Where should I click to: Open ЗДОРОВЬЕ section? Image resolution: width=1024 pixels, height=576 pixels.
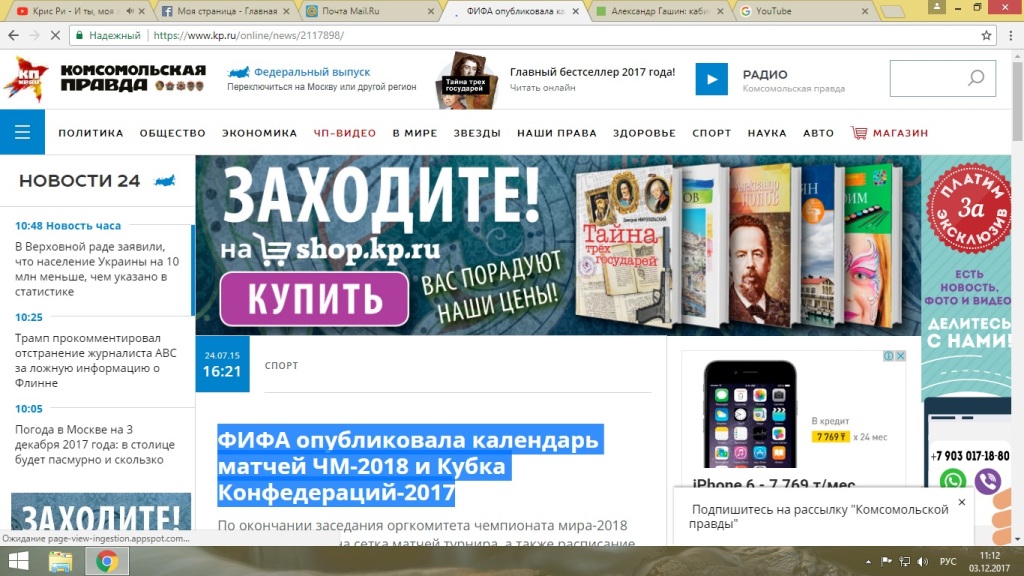[644, 133]
